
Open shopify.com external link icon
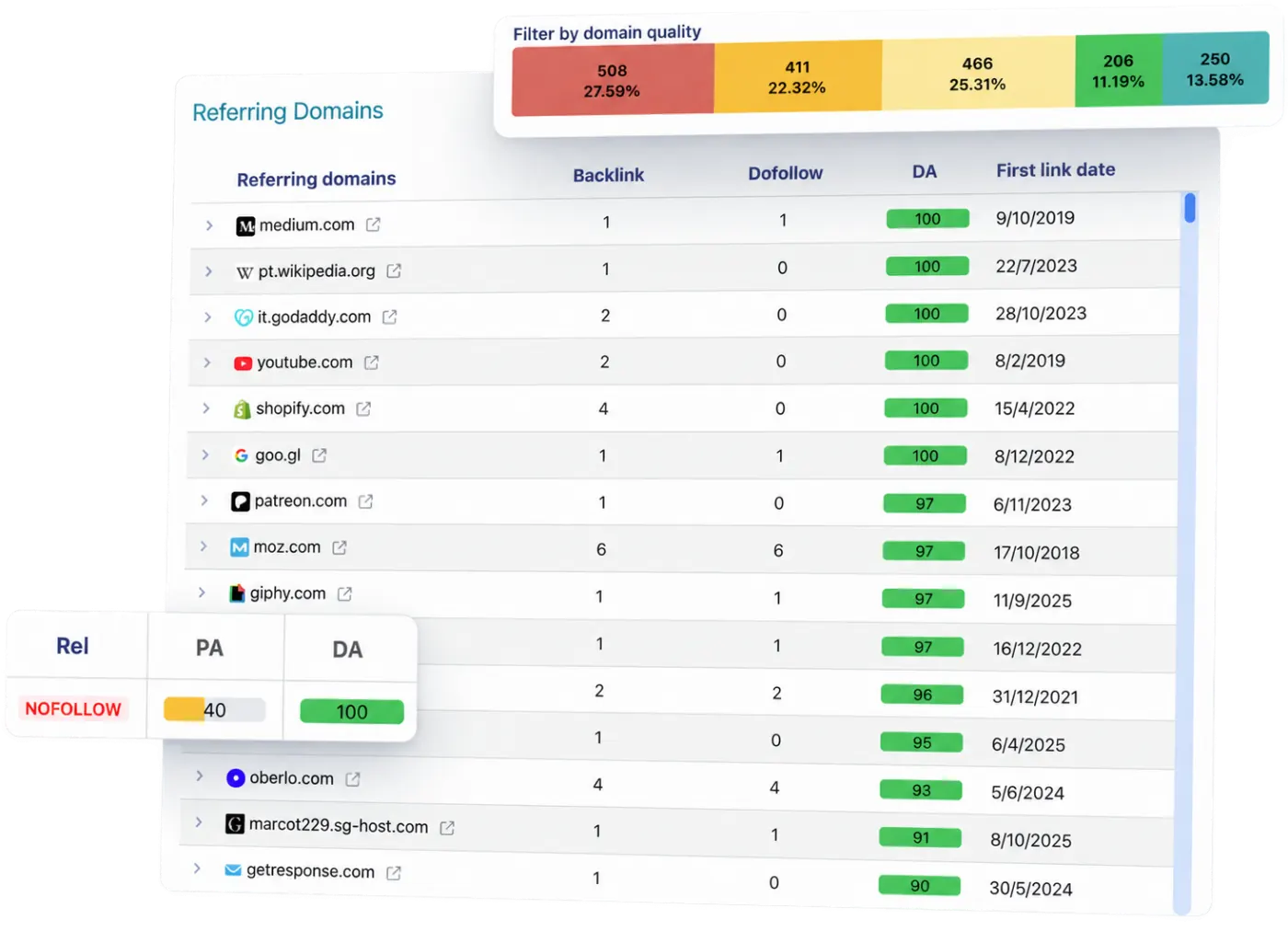(x=363, y=409)
